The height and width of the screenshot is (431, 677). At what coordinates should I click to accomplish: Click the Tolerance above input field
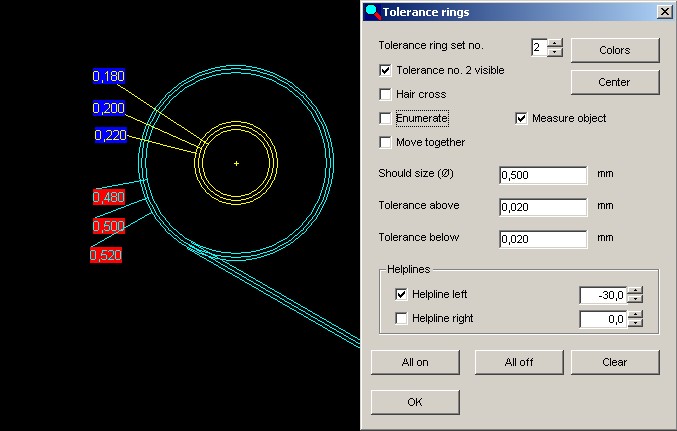pos(542,207)
